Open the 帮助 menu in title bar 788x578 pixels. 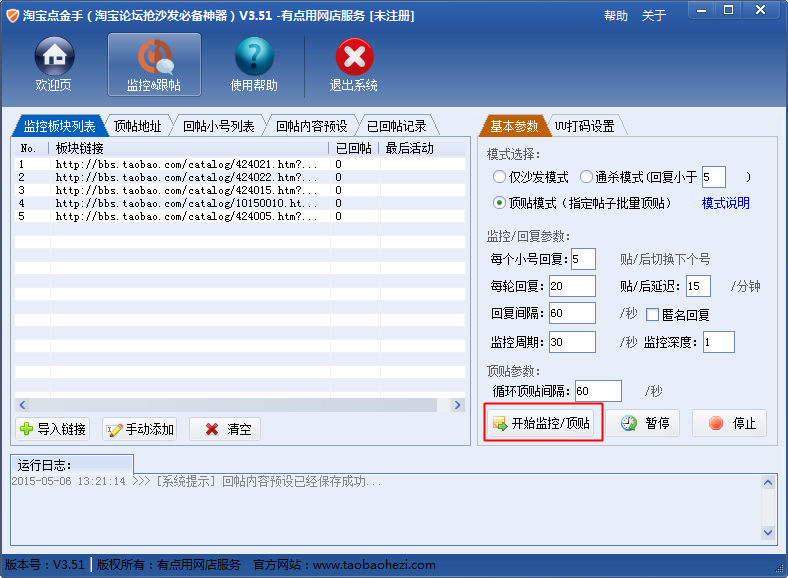(616, 16)
